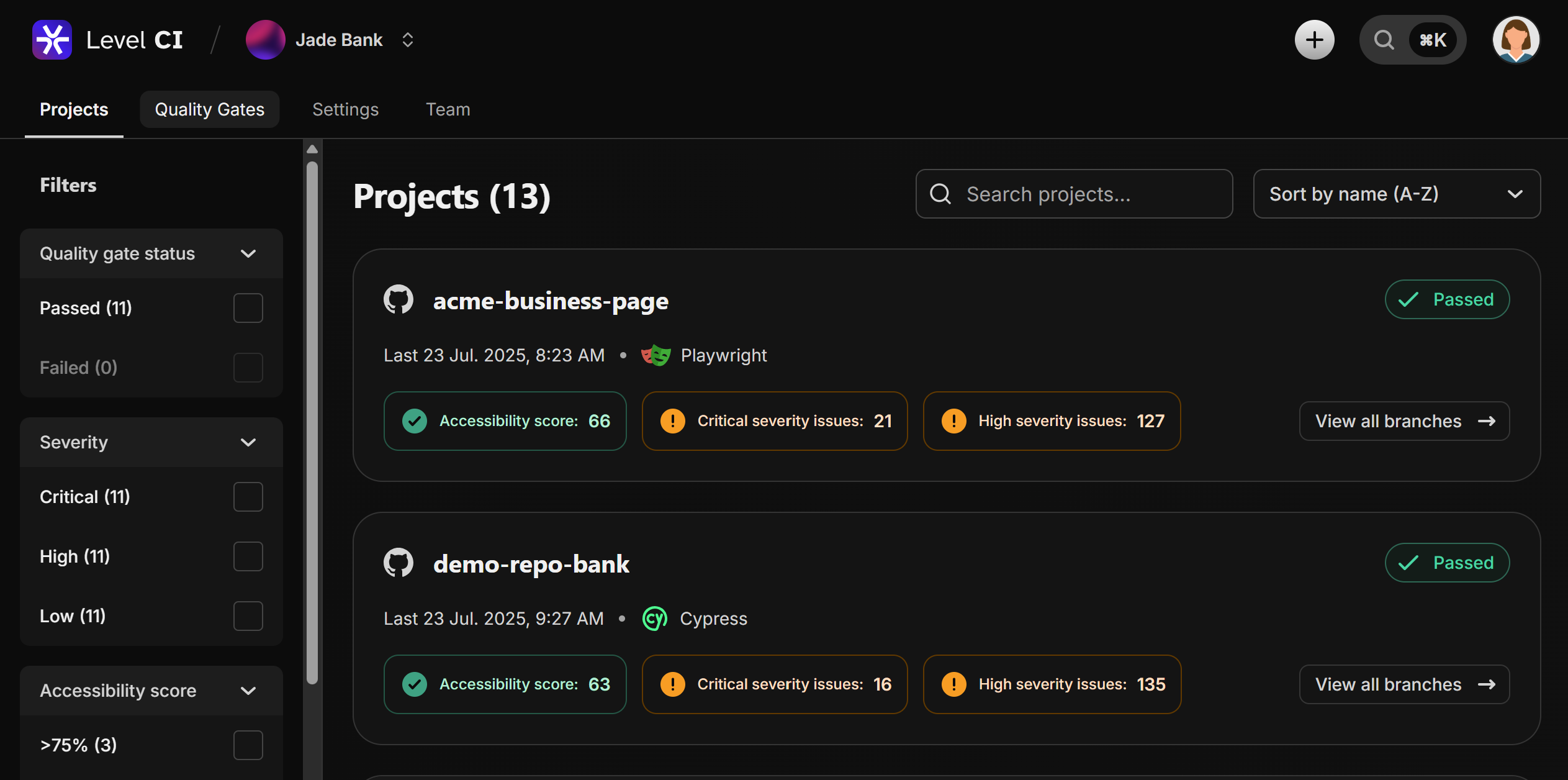Open the Jade Bank workspace avatar
This screenshot has height=780, width=1568.
tap(266, 39)
